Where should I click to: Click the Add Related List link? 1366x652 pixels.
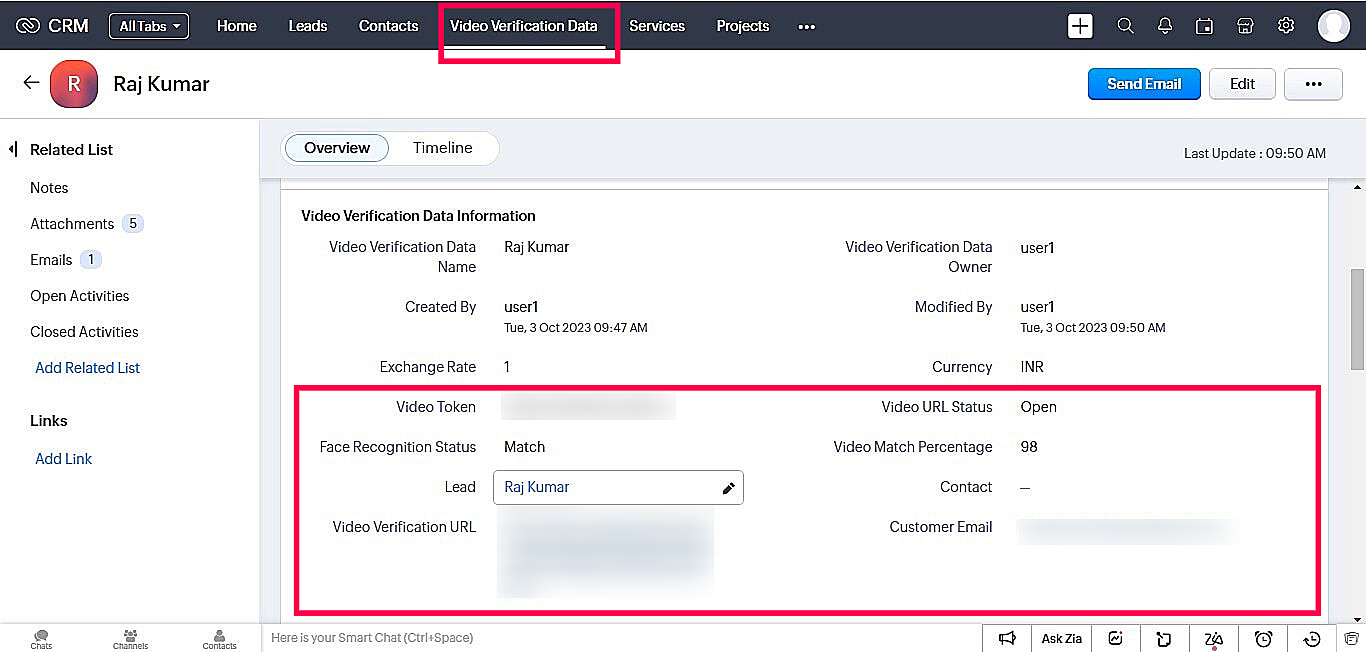[87, 368]
